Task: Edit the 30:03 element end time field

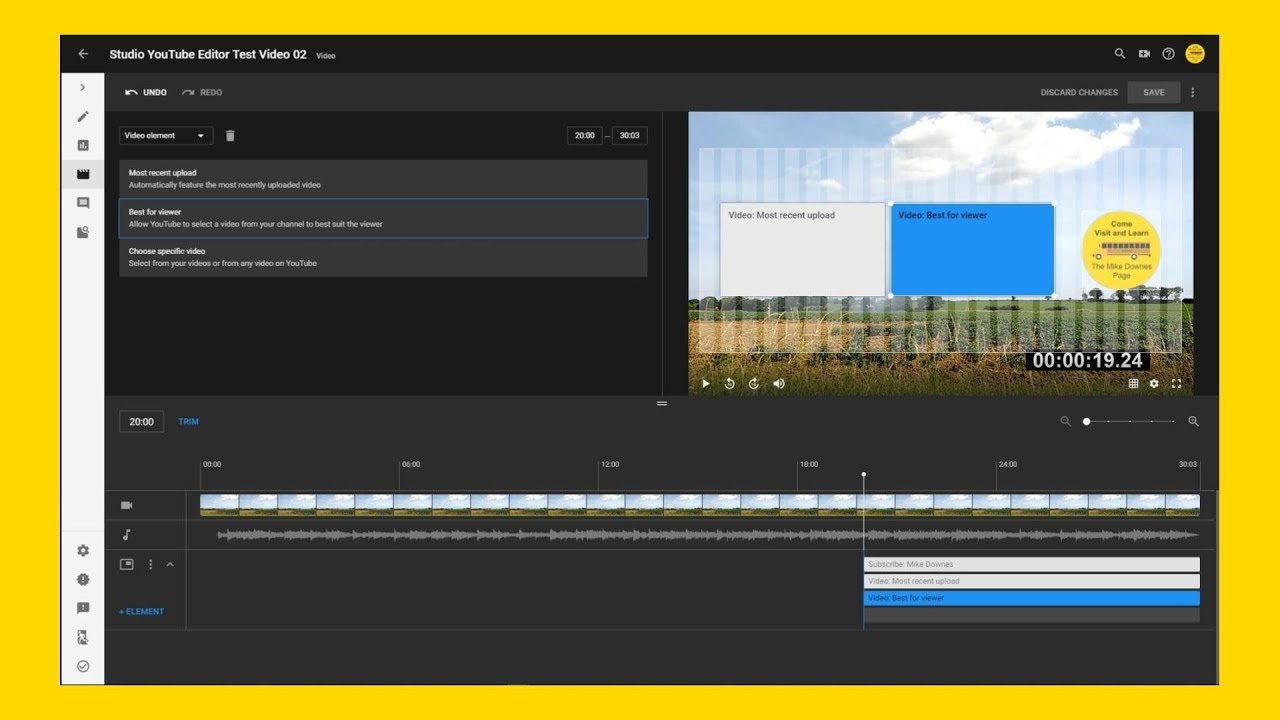Action: pyautogui.click(x=629, y=135)
